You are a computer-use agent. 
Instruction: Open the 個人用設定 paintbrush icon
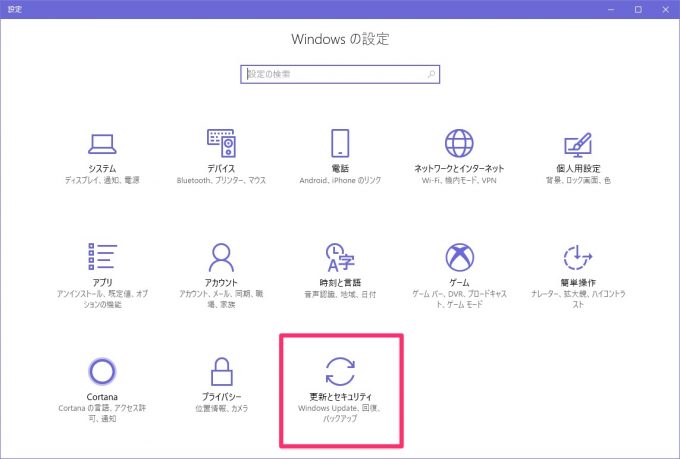point(578,144)
